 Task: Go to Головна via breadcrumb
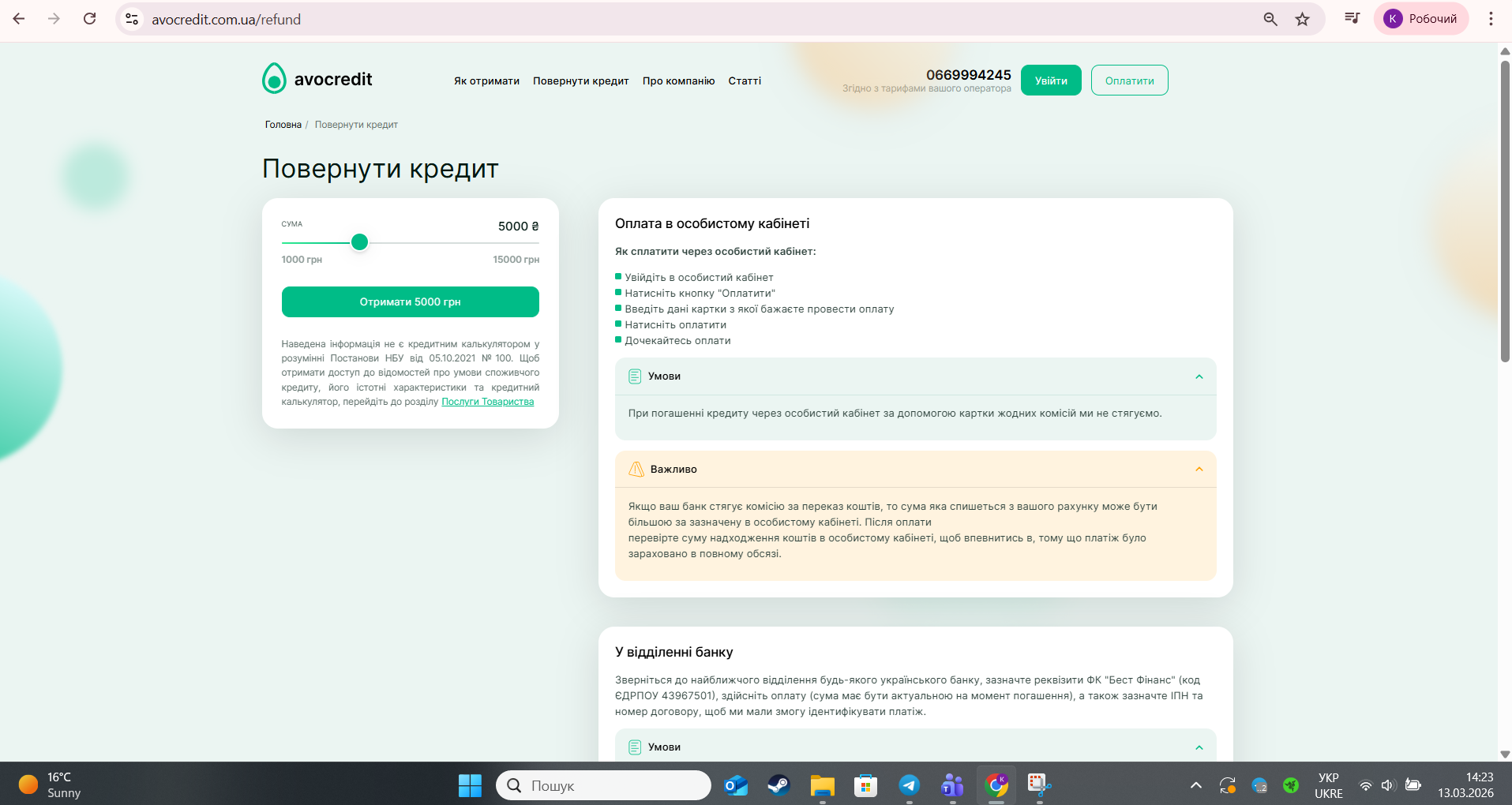[x=283, y=125]
